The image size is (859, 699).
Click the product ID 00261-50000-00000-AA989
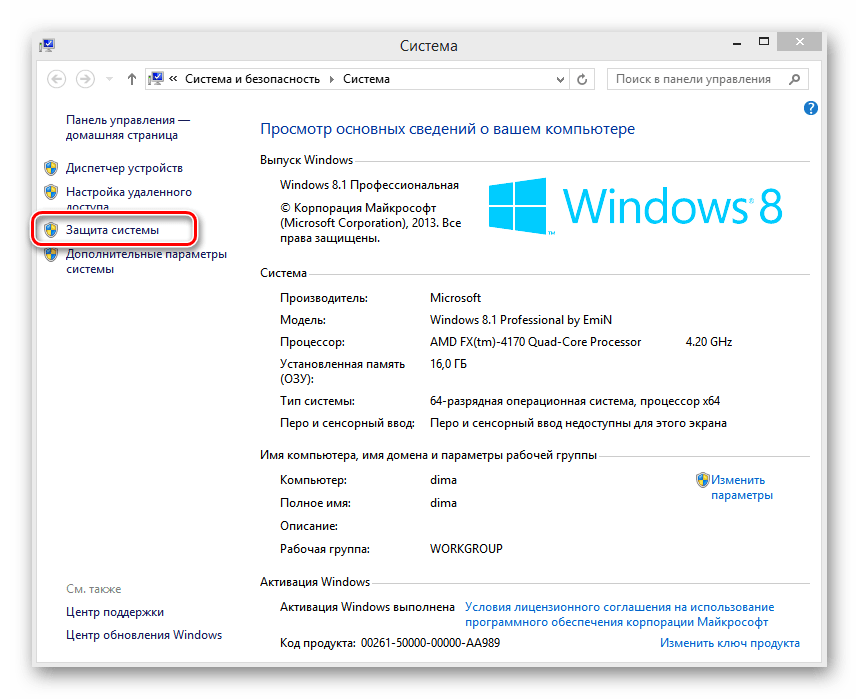coord(431,643)
